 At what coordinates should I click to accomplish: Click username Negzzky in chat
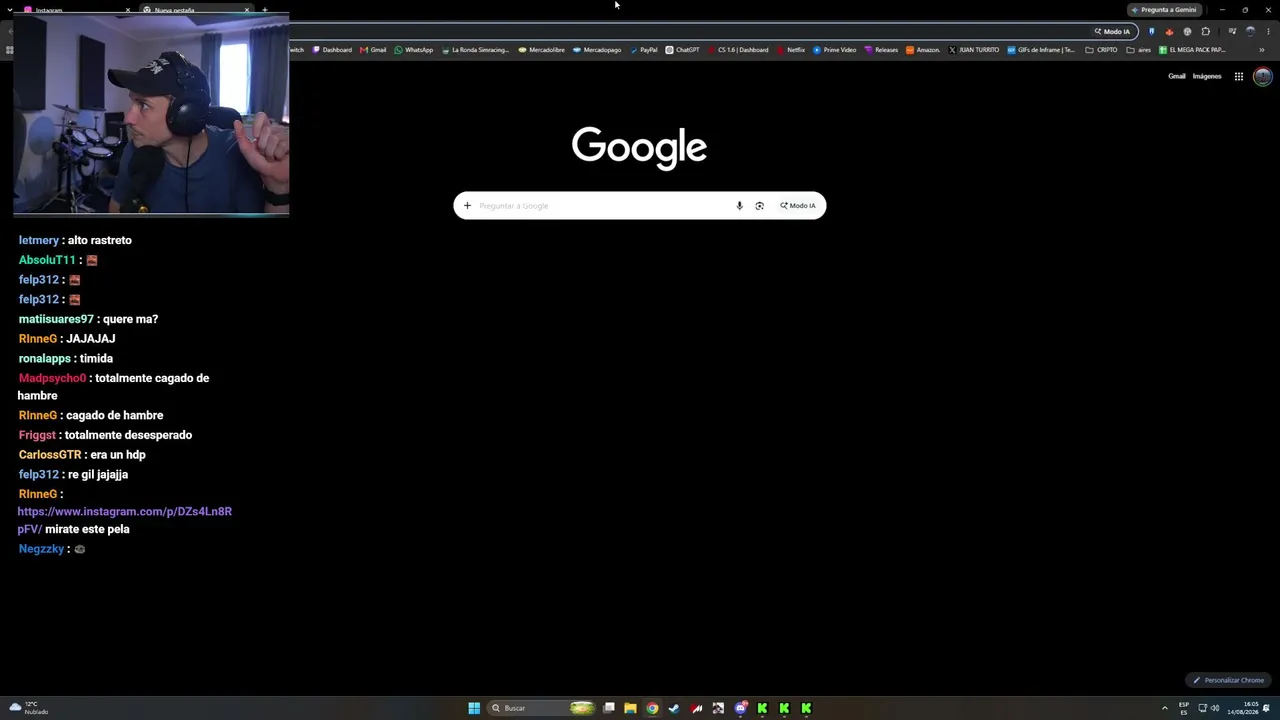(41, 549)
